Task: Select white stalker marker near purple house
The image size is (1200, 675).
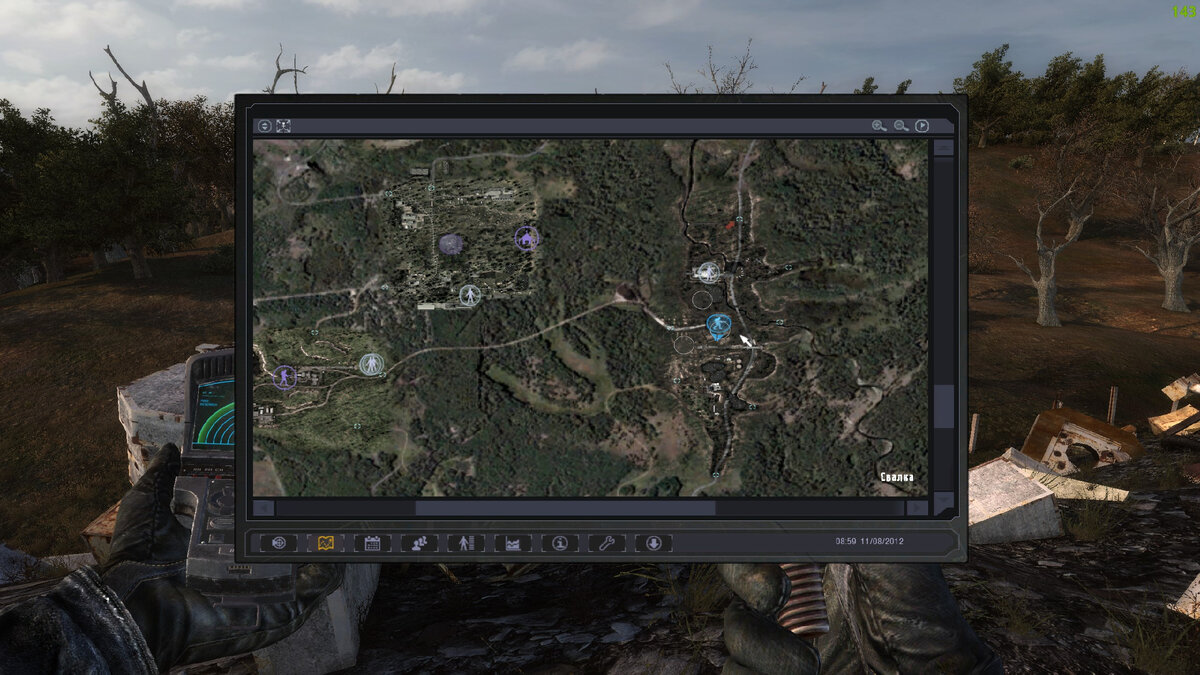Action: (470, 295)
